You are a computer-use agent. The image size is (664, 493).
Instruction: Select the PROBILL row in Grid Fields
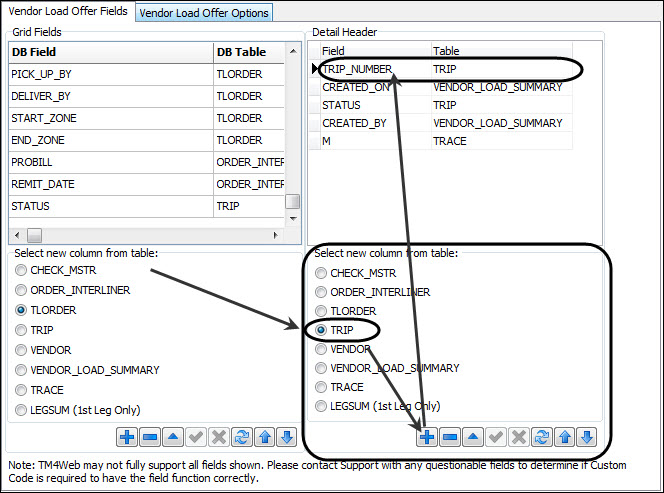coord(110,162)
